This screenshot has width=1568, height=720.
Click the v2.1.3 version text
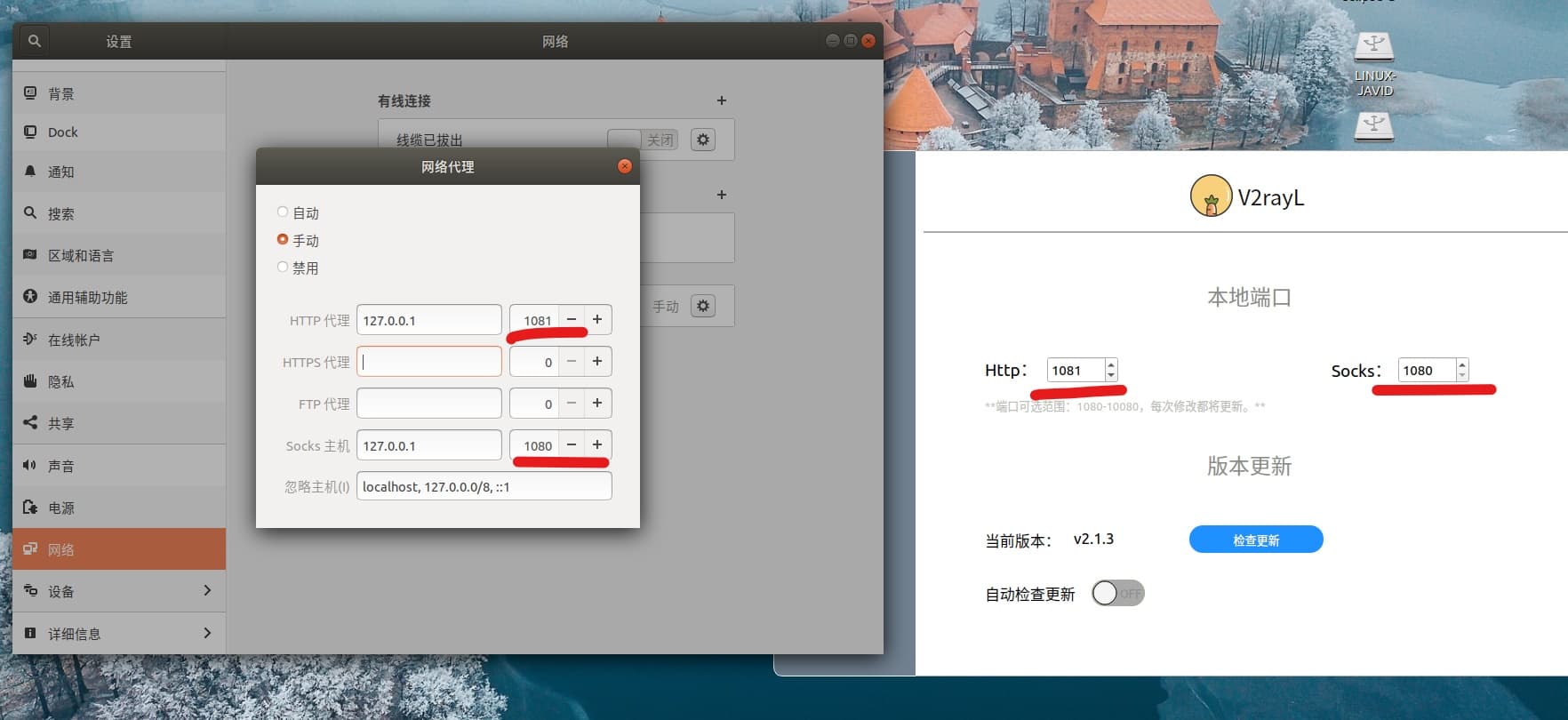coord(1093,539)
